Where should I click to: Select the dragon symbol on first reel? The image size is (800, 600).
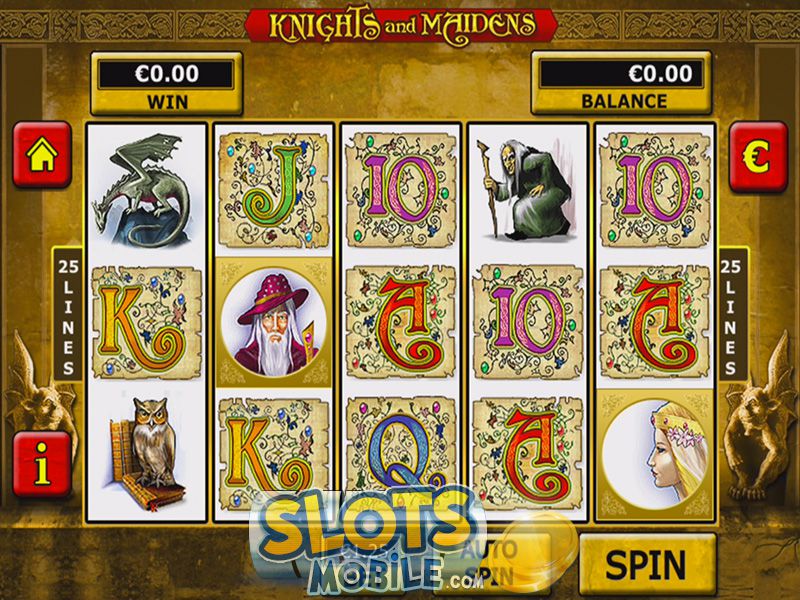point(146,189)
